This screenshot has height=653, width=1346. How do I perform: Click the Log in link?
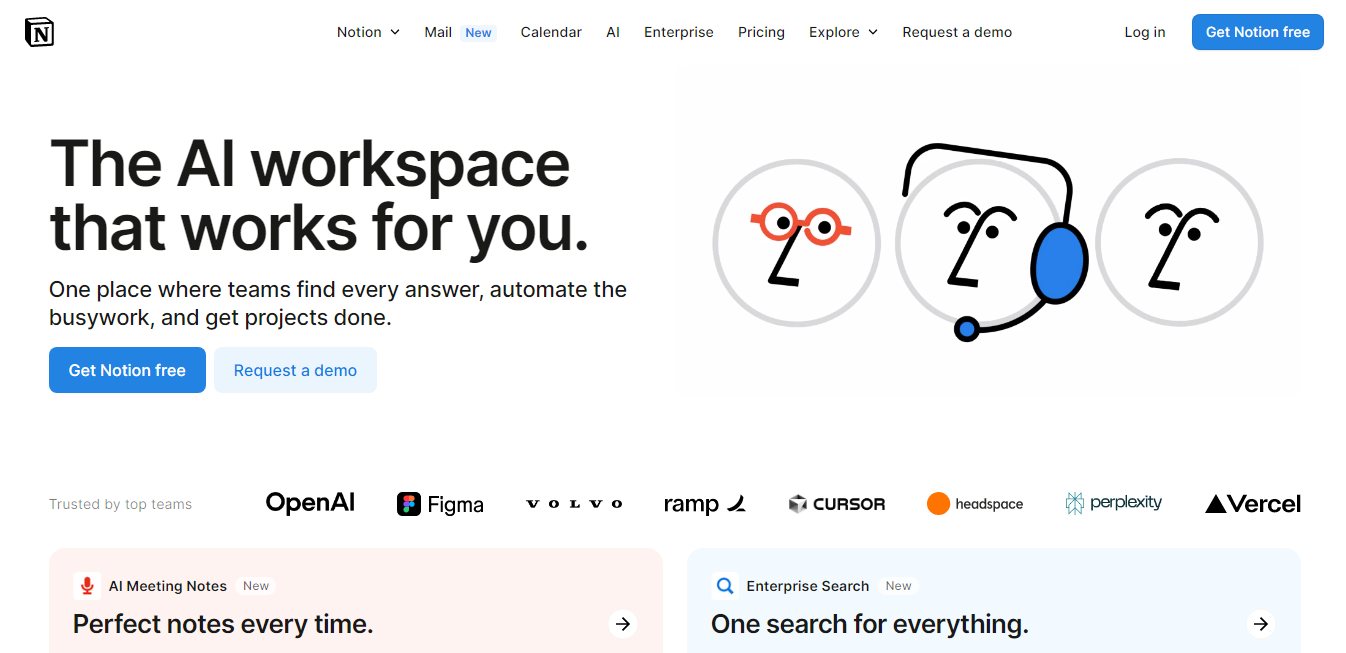click(1144, 32)
